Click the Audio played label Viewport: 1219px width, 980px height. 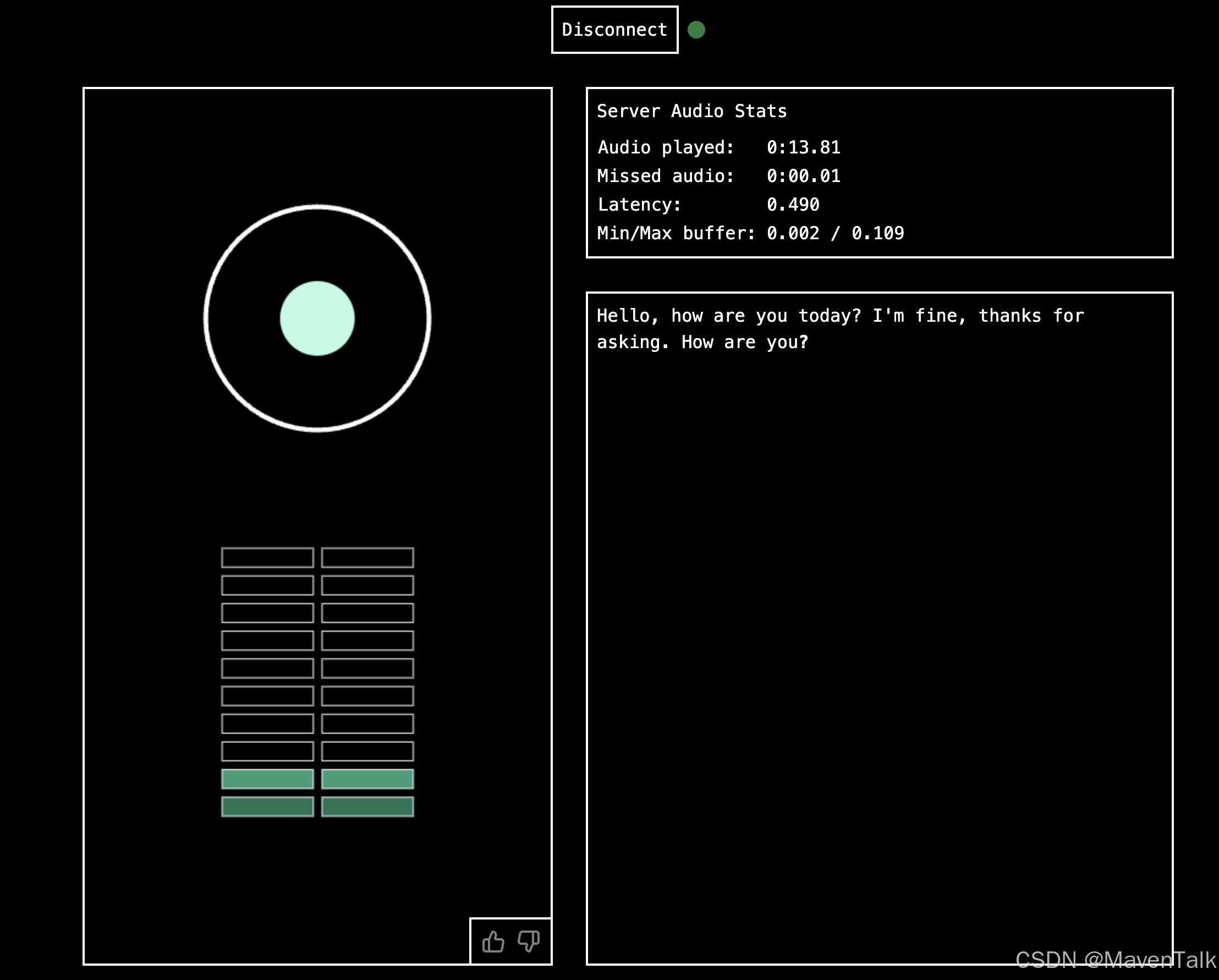tap(666, 147)
